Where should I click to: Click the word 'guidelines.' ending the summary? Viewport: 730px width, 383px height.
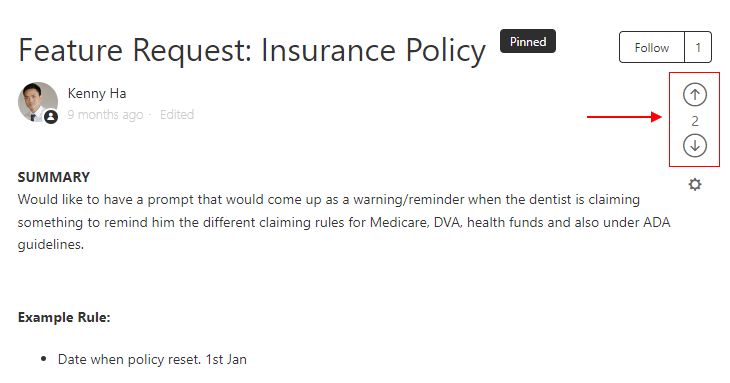[51, 245]
